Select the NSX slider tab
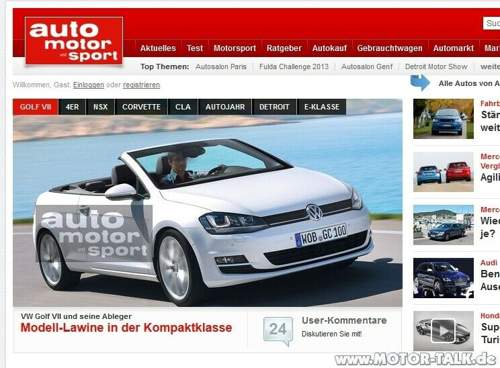500x368 pixels. pyautogui.click(x=100, y=107)
